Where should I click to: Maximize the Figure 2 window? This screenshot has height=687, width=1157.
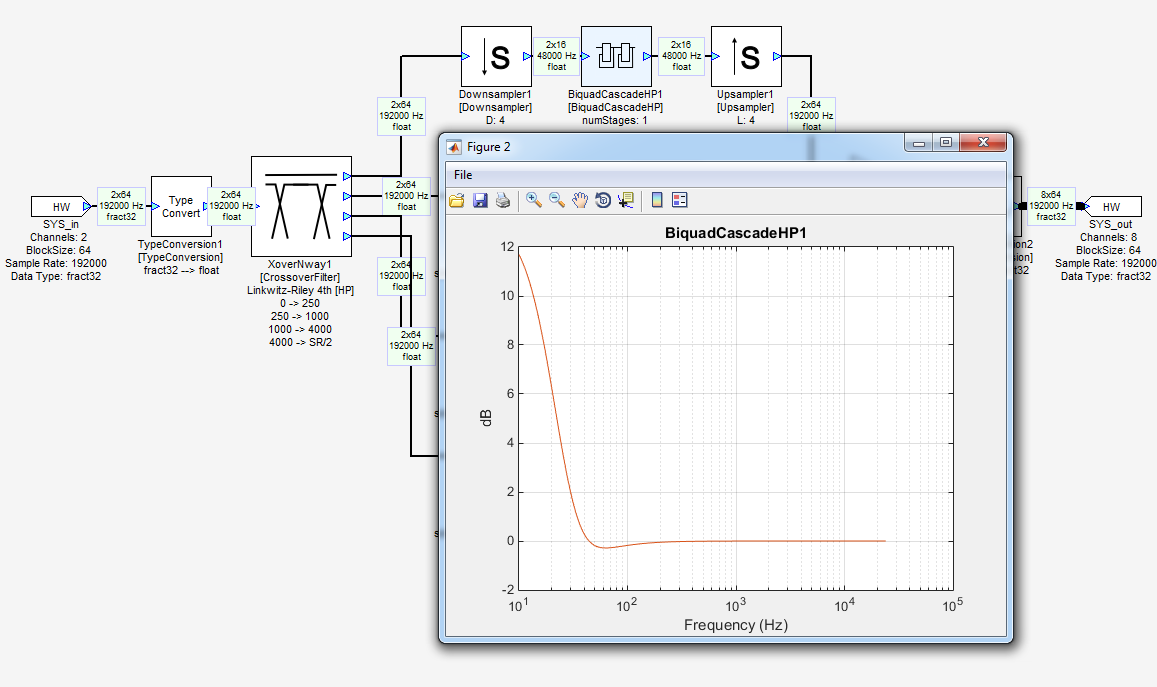click(946, 144)
